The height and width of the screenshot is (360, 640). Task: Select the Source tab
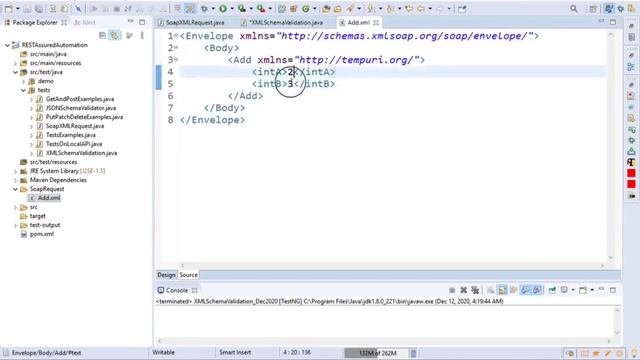[189, 275]
